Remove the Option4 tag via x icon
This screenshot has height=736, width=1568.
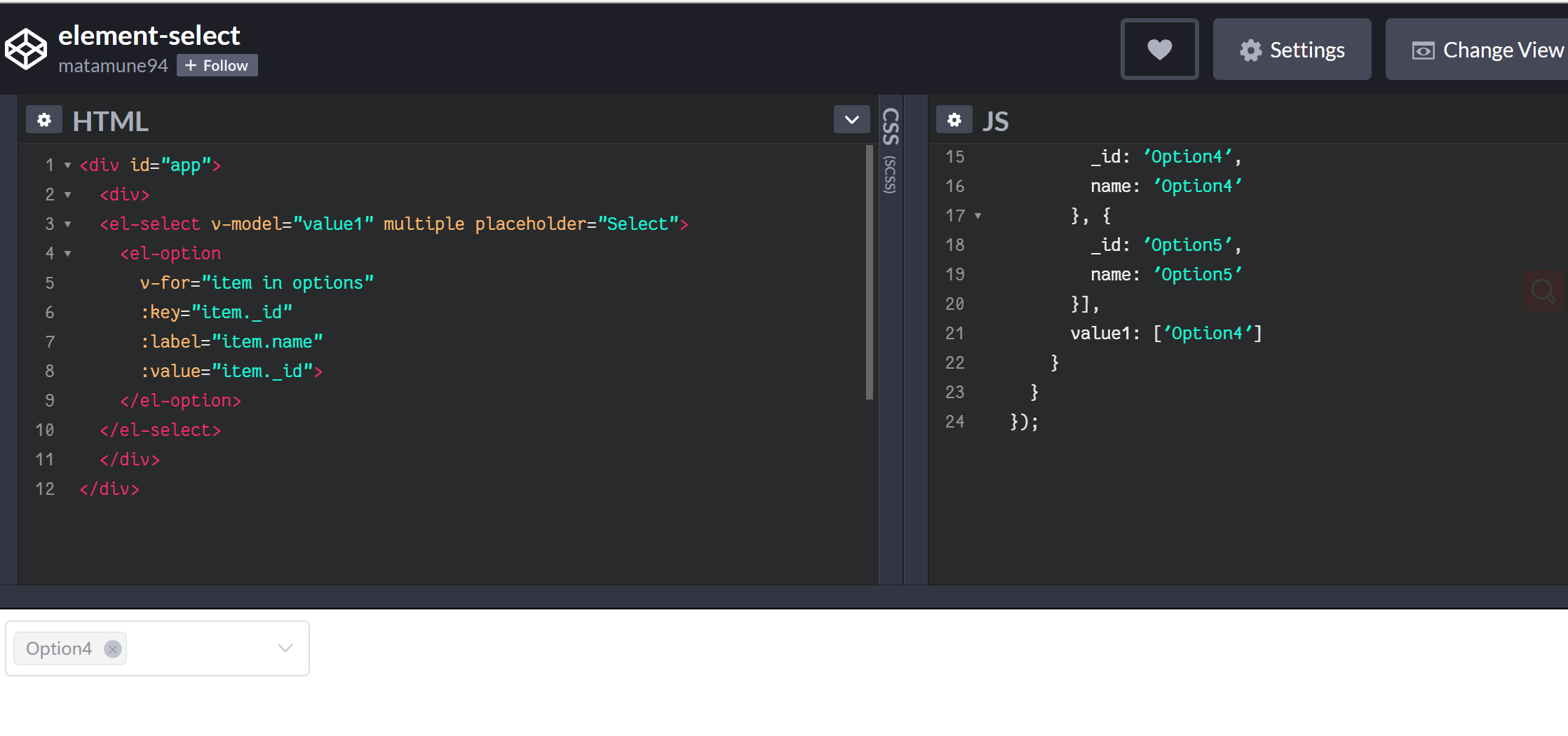click(112, 649)
